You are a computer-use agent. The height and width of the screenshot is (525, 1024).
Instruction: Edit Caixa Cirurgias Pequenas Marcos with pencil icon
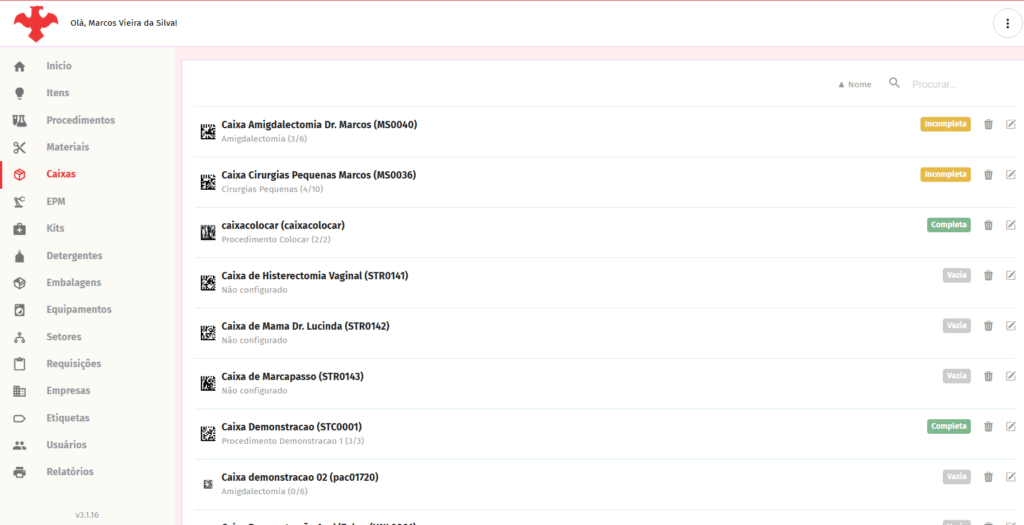1011,174
